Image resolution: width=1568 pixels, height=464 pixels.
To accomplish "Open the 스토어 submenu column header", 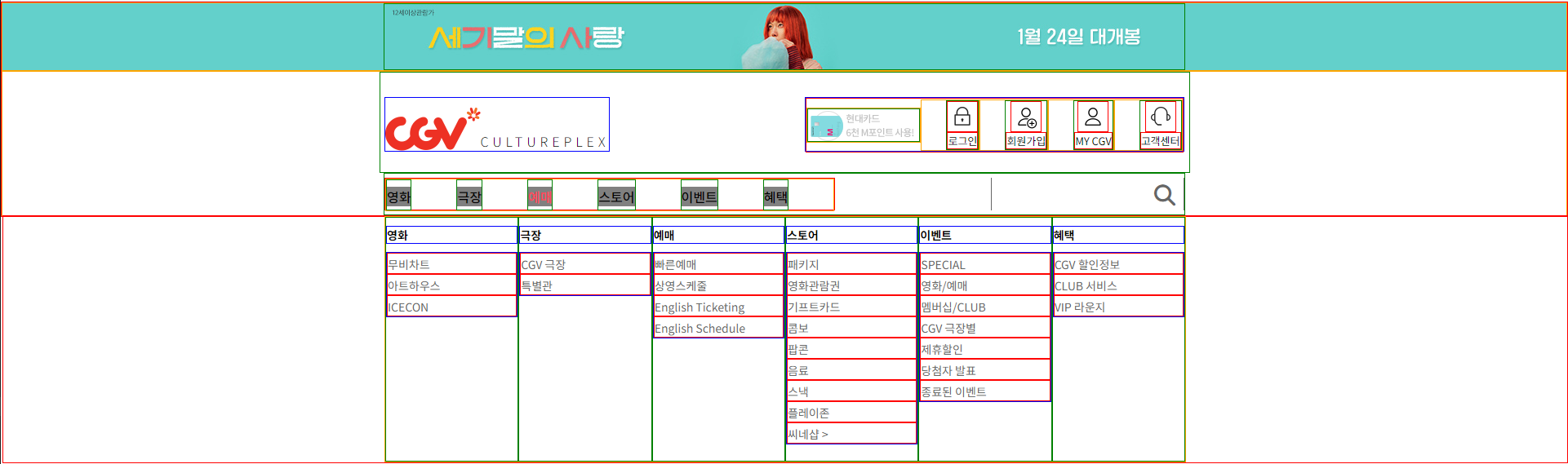I will [851, 235].
